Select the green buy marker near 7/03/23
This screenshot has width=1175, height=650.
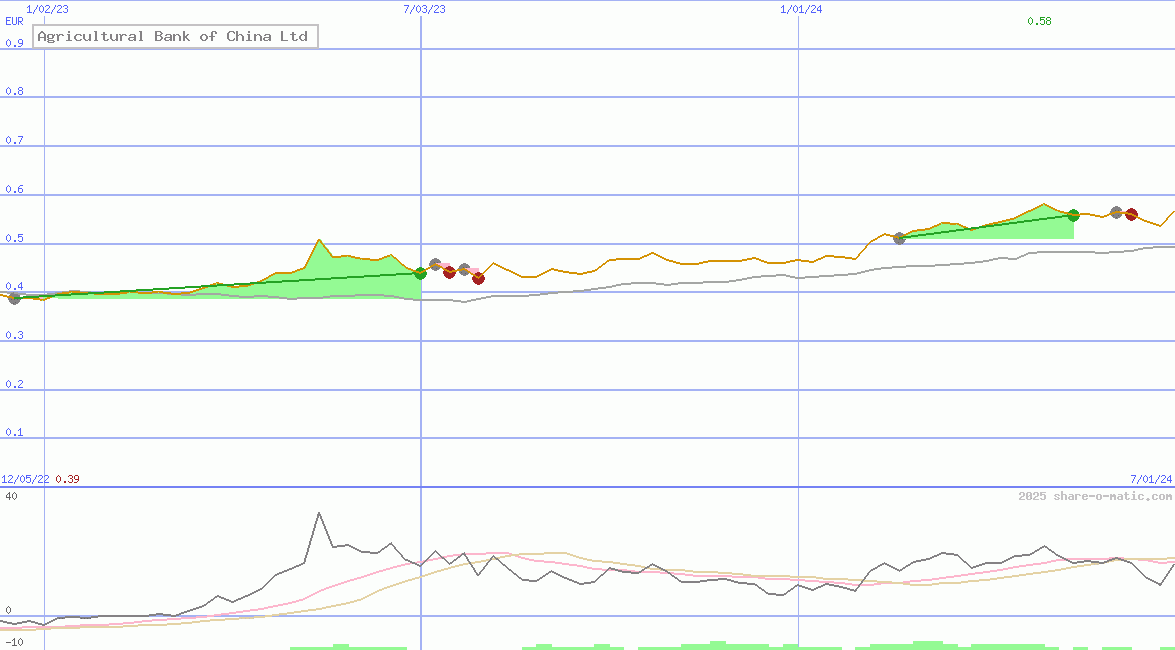click(421, 272)
